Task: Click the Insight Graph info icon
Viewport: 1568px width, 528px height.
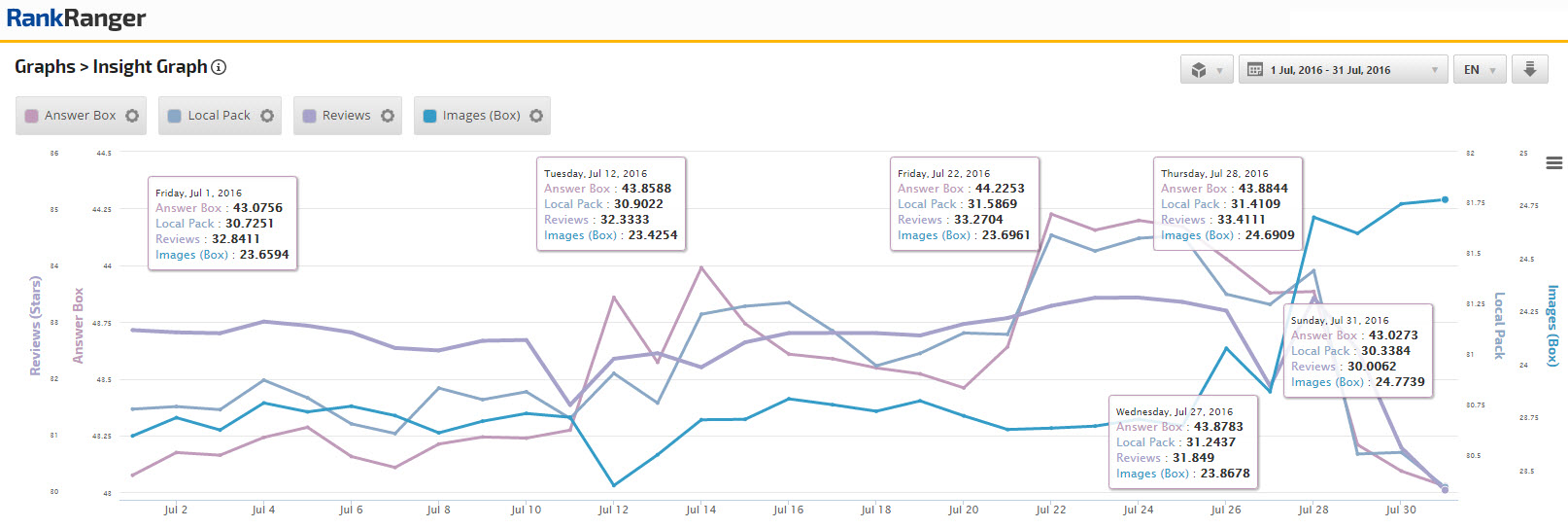Action: [x=219, y=67]
